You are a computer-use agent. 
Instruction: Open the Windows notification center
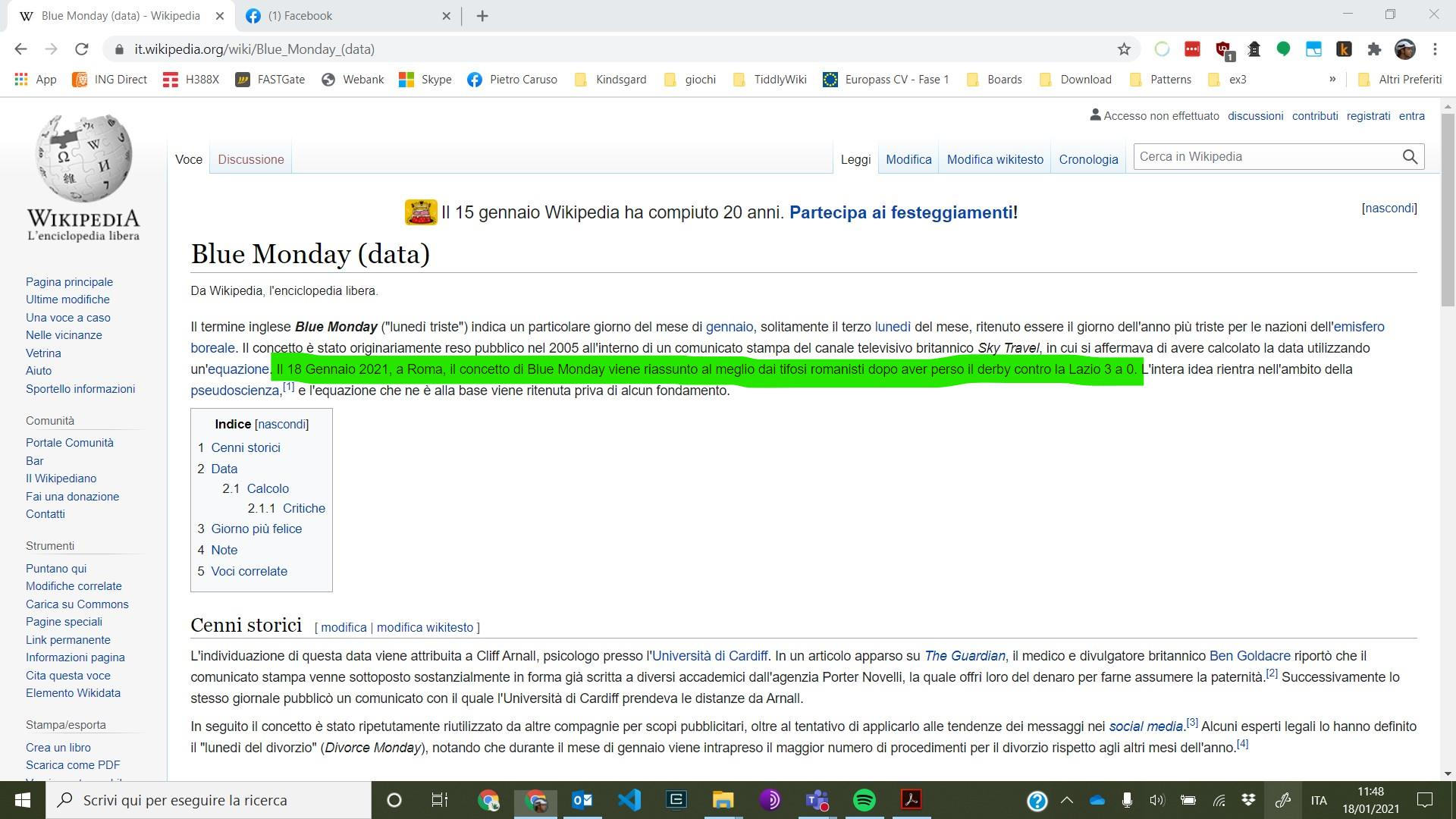coord(1425,800)
